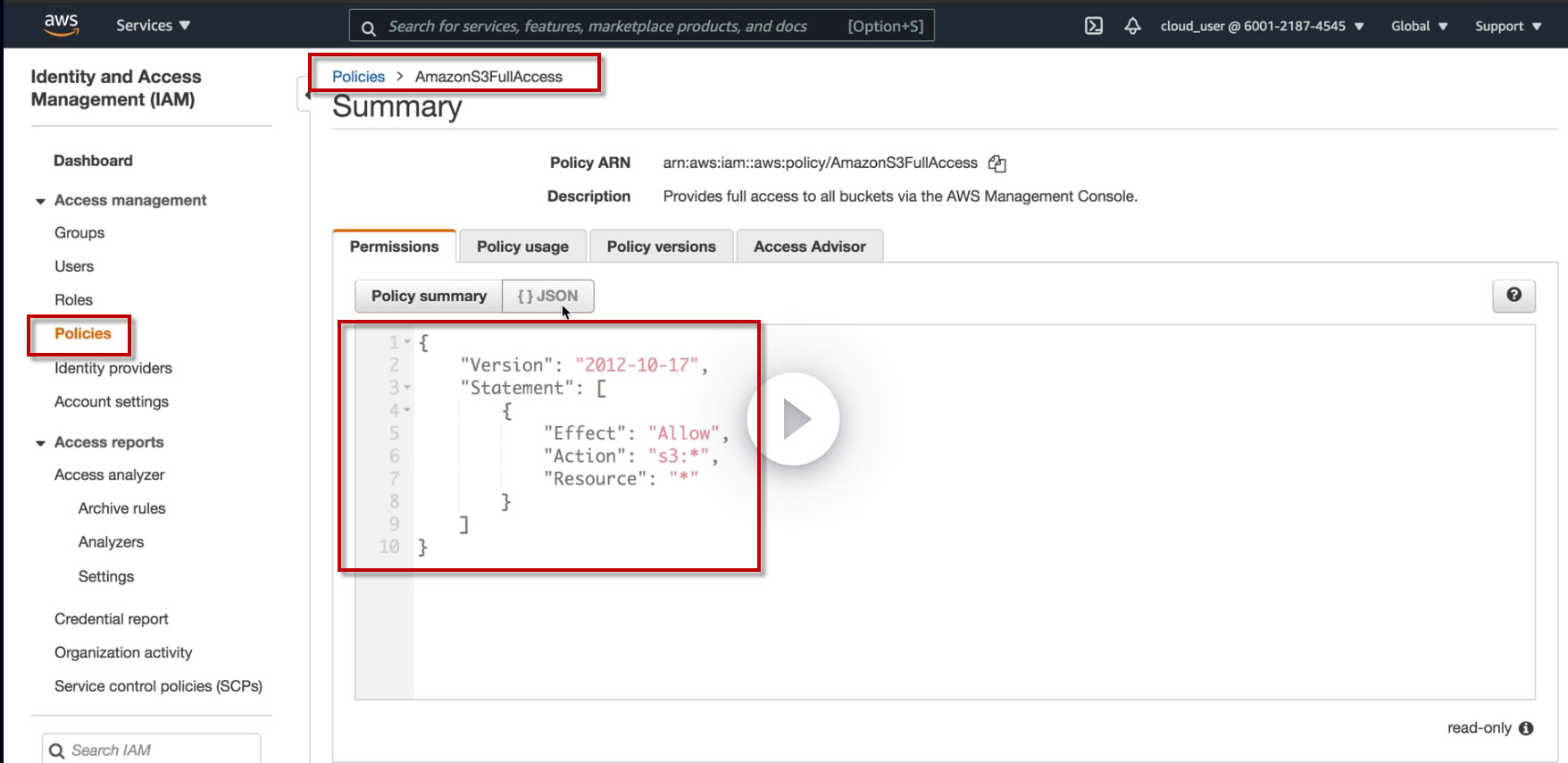Open the CloudShell terminal icon
The height and width of the screenshot is (763, 1568).
1094,26
